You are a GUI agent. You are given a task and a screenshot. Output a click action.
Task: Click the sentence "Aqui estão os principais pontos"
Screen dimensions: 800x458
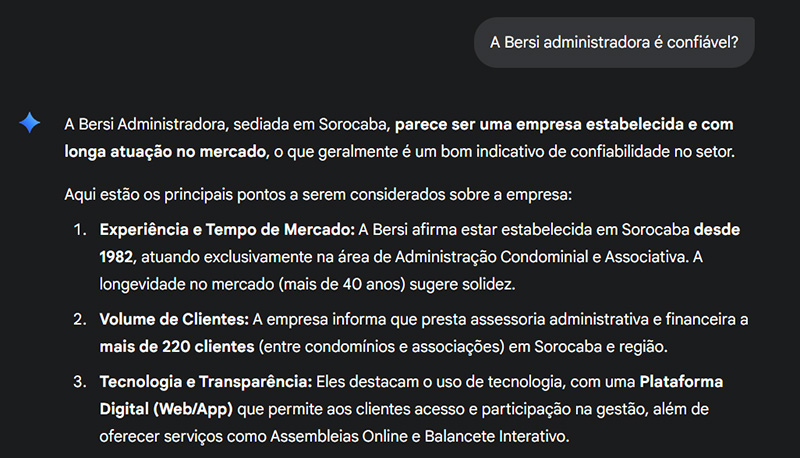coord(180,193)
